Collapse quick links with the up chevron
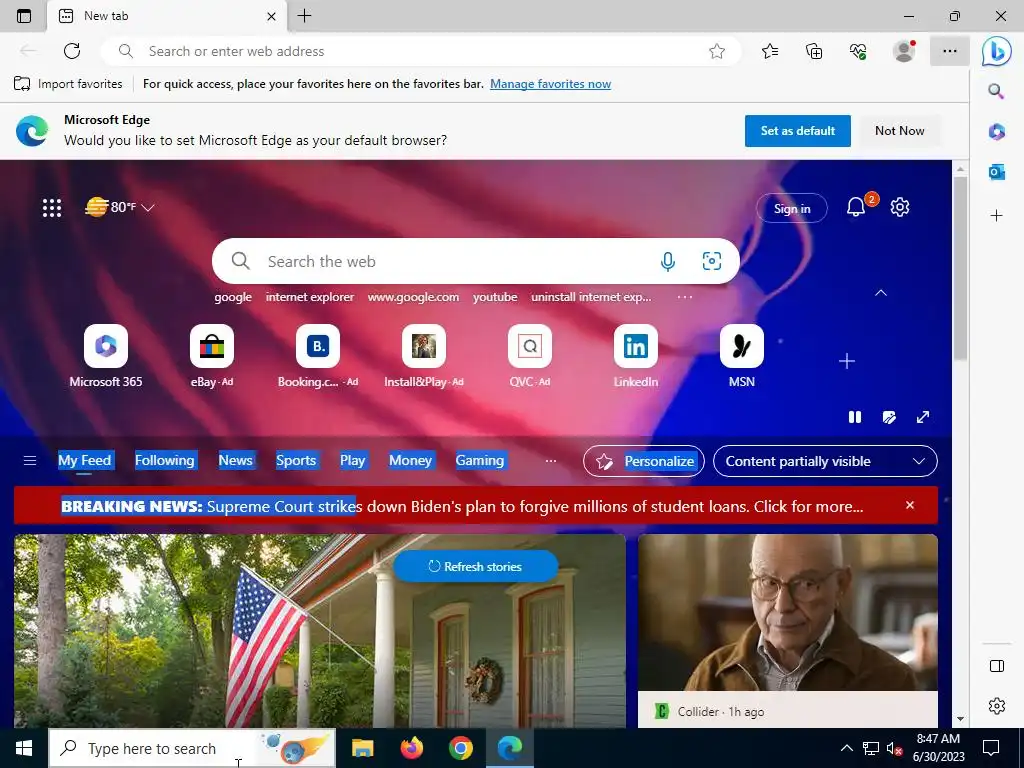Image resolution: width=1024 pixels, height=768 pixels. click(x=881, y=293)
